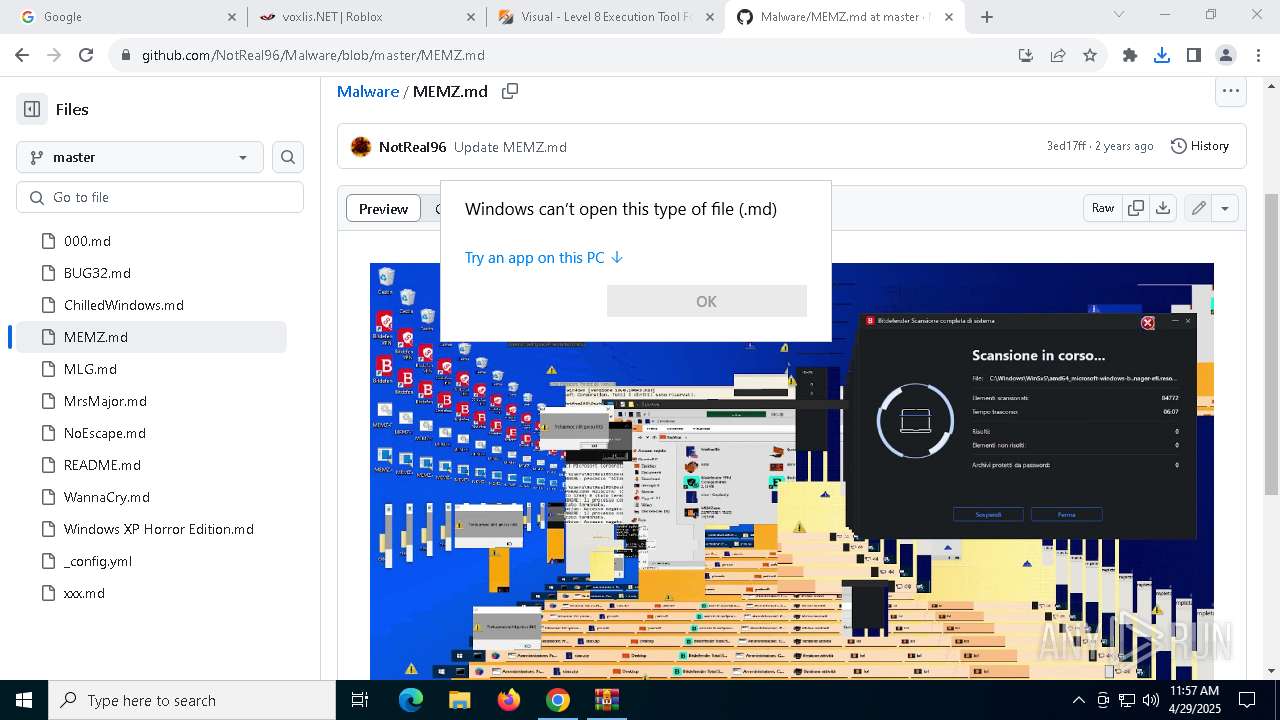Open NotReal96 author profile link
The image size is (1280, 720).
pos(412,147)
